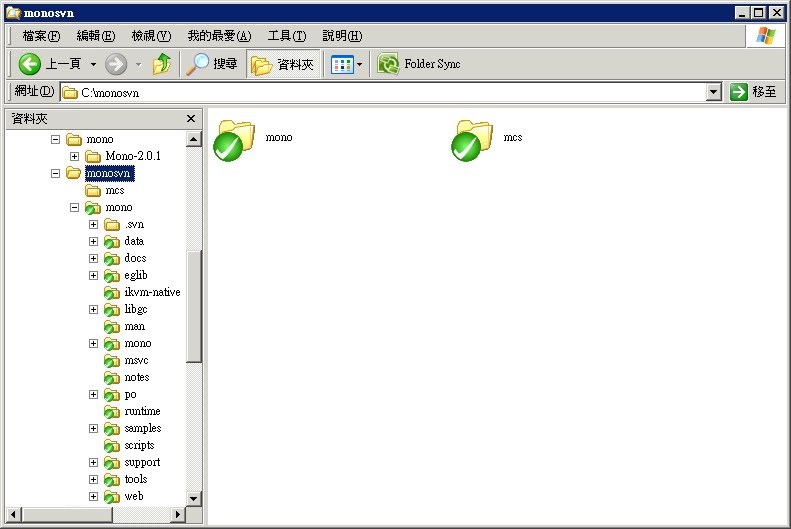
Task: Open the mcs folder with green checkmark
Action: click(x=472, y=141)
